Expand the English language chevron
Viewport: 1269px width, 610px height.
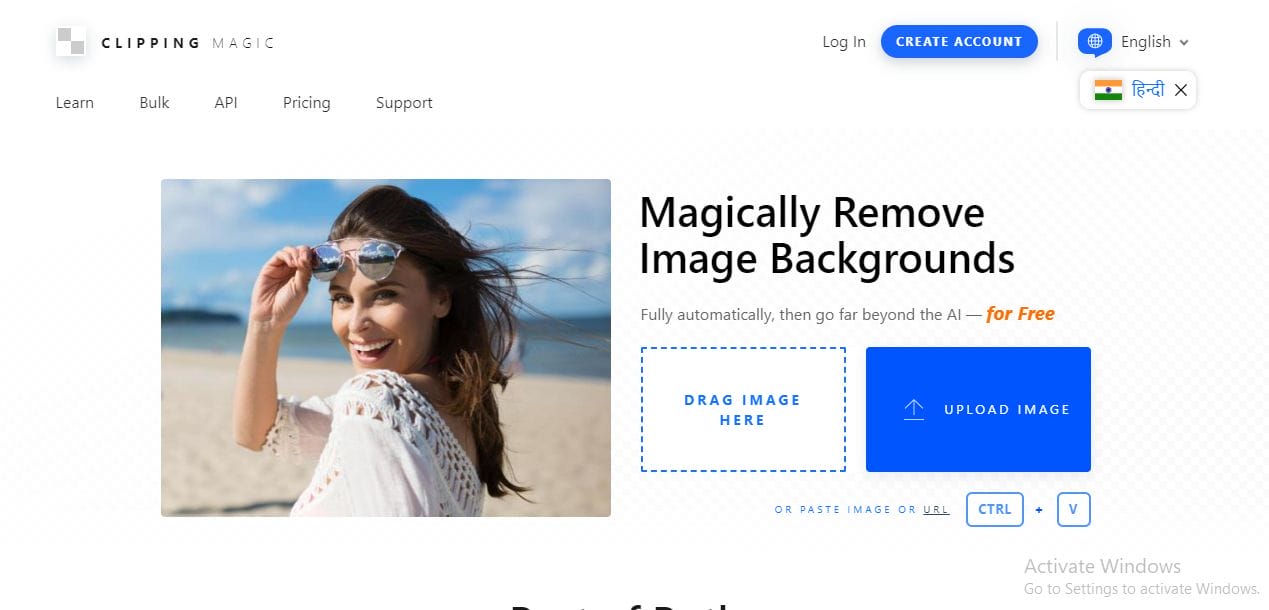[x=1184, y=43]
